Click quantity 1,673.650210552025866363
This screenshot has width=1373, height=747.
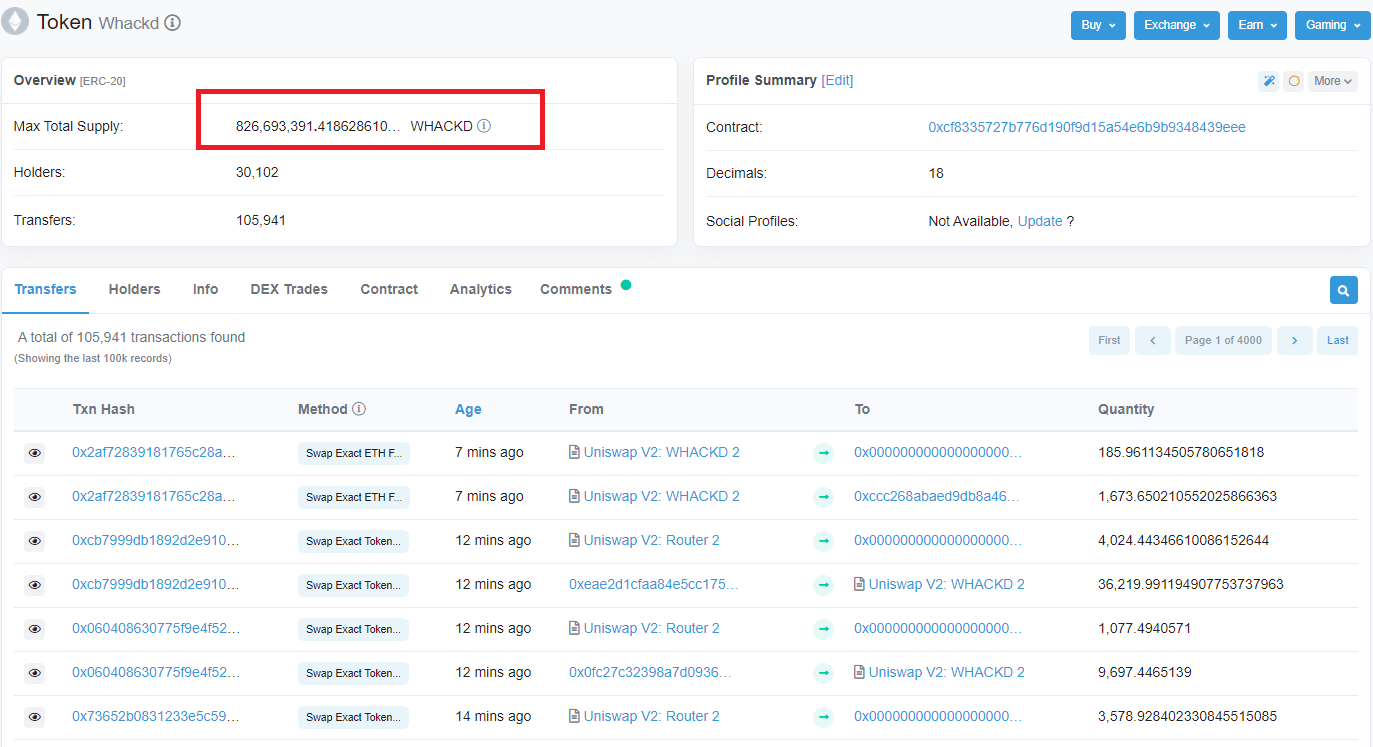tap(1187, 496)
